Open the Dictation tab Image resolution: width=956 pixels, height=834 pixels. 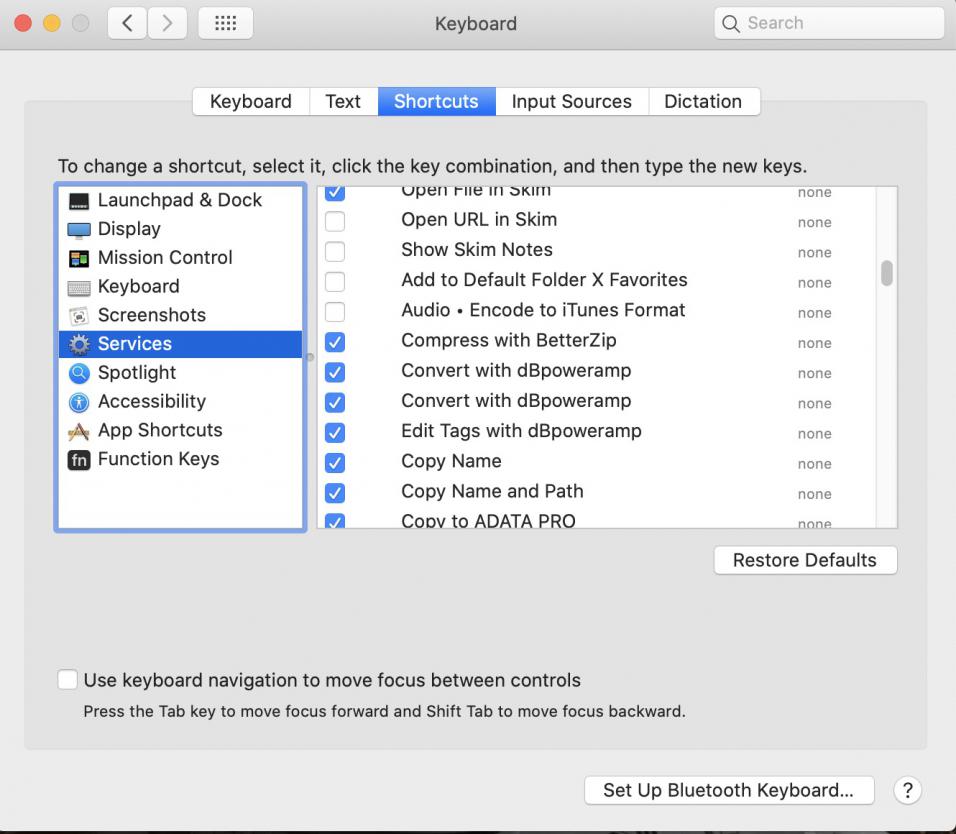coord(703,101)
